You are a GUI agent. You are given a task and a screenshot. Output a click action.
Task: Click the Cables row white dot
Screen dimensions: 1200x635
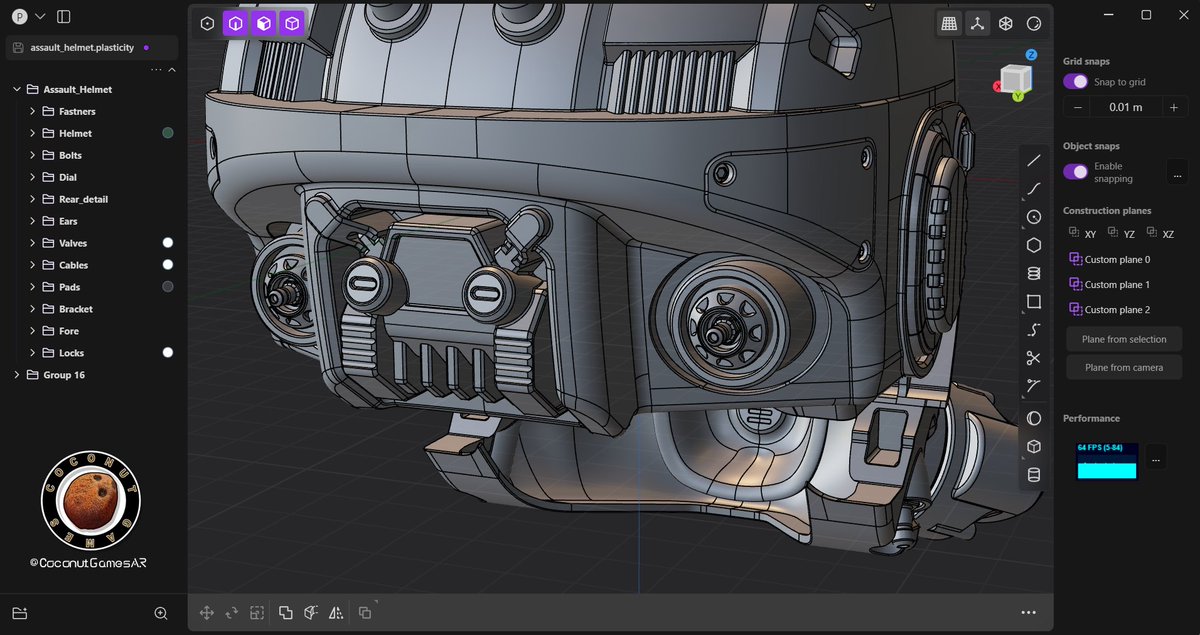click(x=168, y=265)
